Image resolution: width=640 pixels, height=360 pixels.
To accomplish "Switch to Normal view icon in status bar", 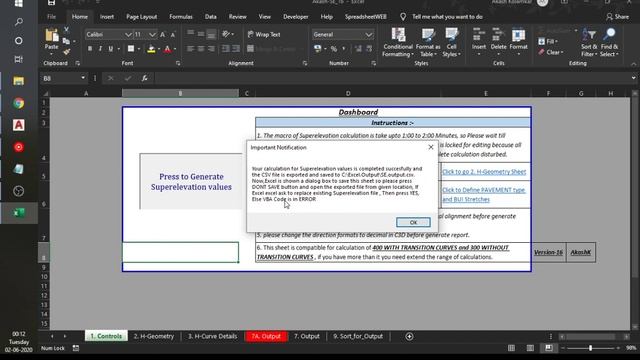I will pyautogui.click(x=511, y=348).
